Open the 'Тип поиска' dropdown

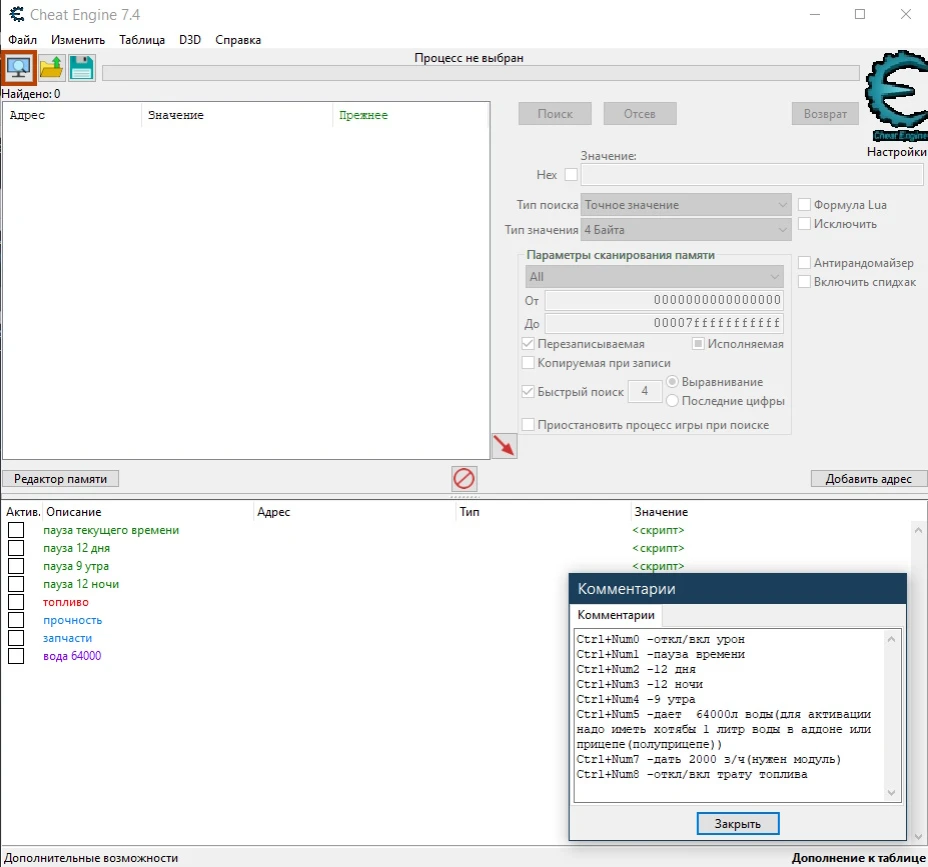coord(686,205)
